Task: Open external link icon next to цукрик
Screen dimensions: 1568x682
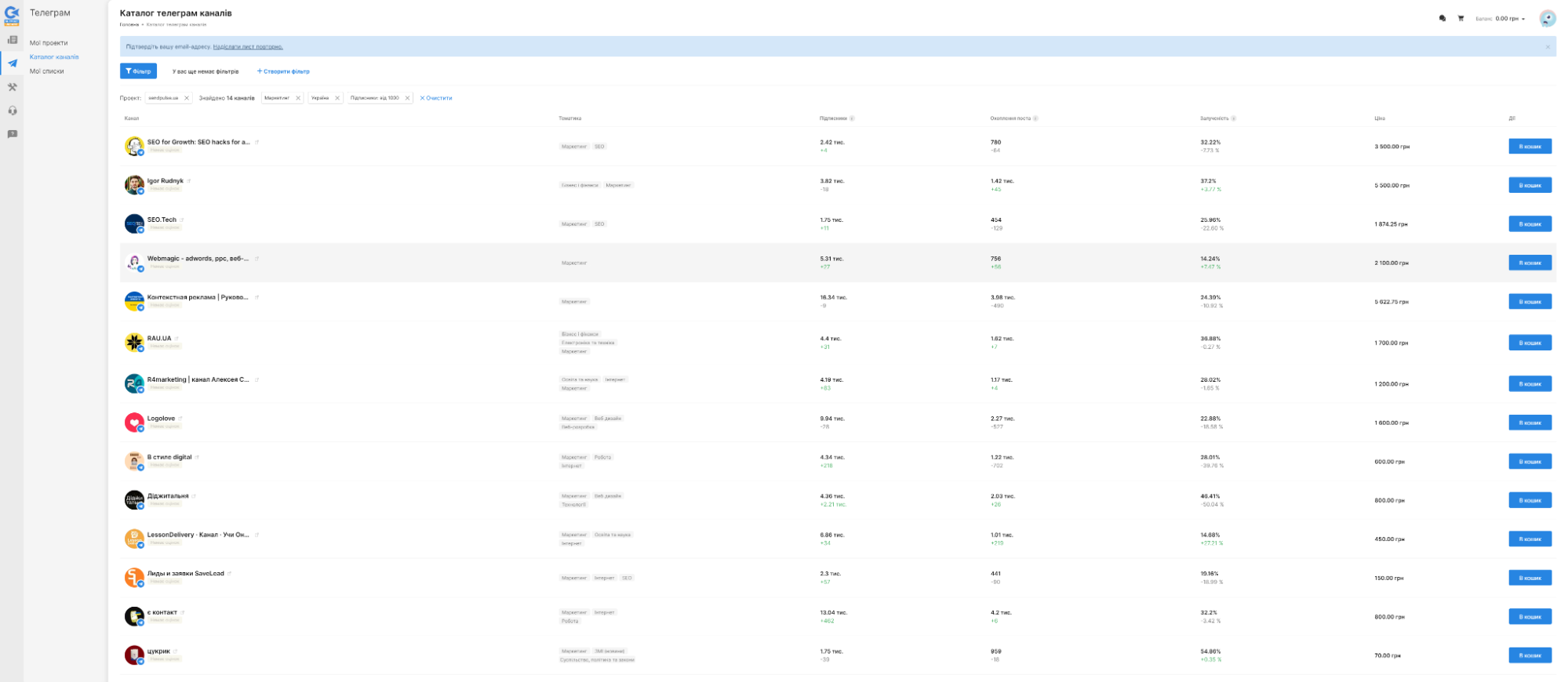Action: pyautogui.click(x=176, y=651)
